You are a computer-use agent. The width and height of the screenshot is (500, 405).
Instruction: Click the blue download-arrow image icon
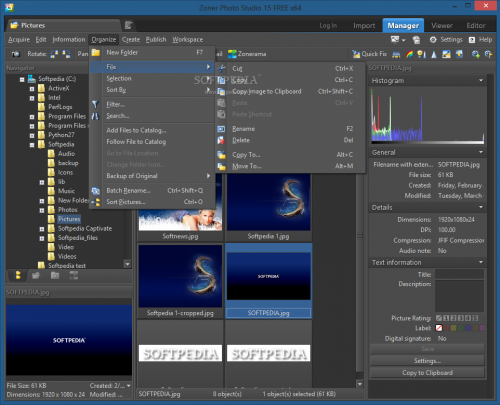pos(459,54)
